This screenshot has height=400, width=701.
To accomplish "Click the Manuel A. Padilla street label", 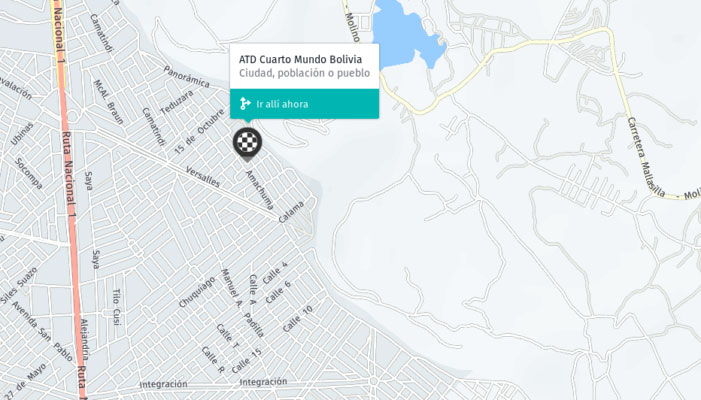I will pos(242,303).
